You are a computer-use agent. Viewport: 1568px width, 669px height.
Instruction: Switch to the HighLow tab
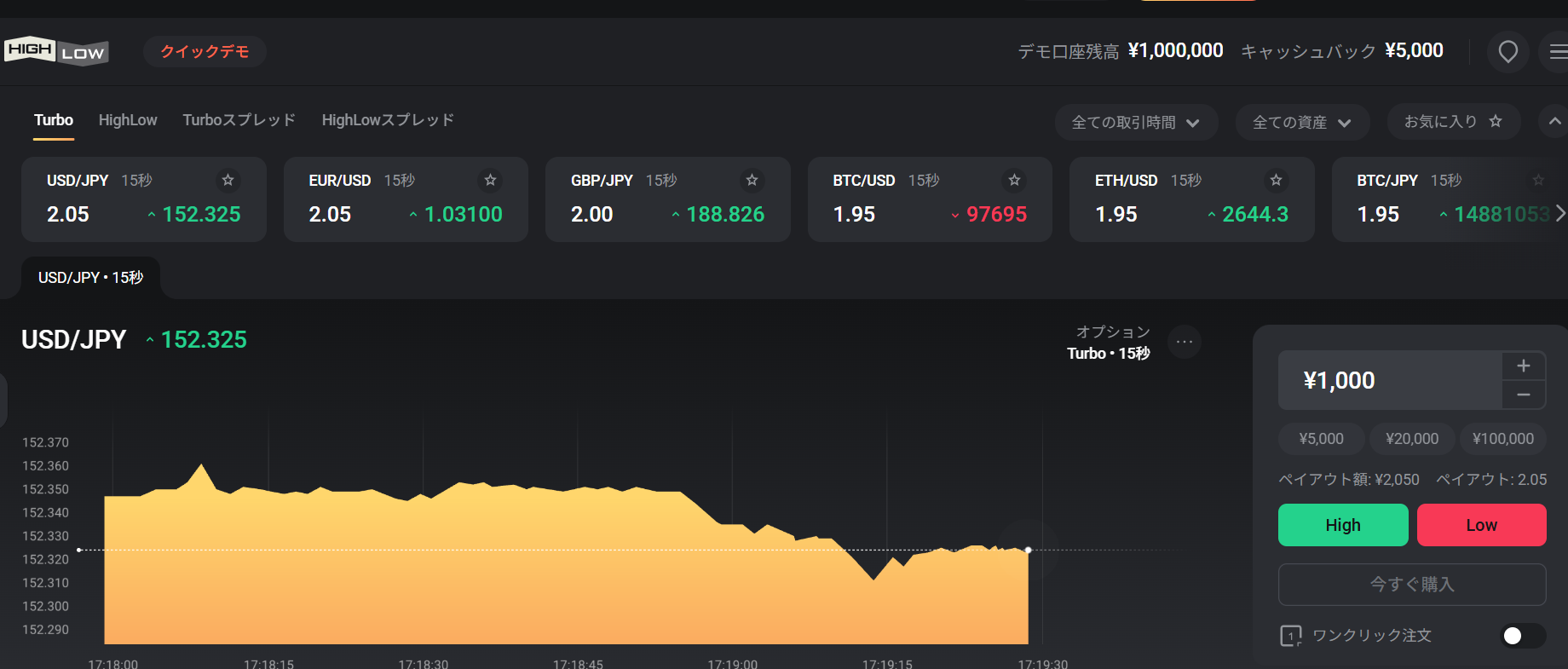tap(128, 120)
